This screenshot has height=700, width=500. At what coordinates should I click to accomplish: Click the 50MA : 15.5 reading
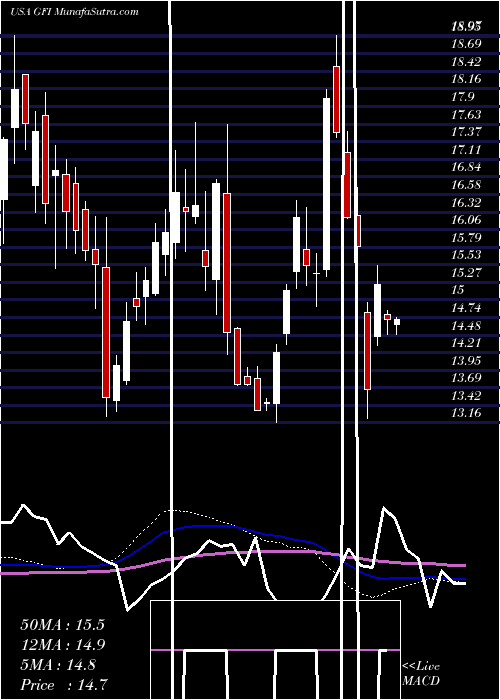[x=62, y=625]
